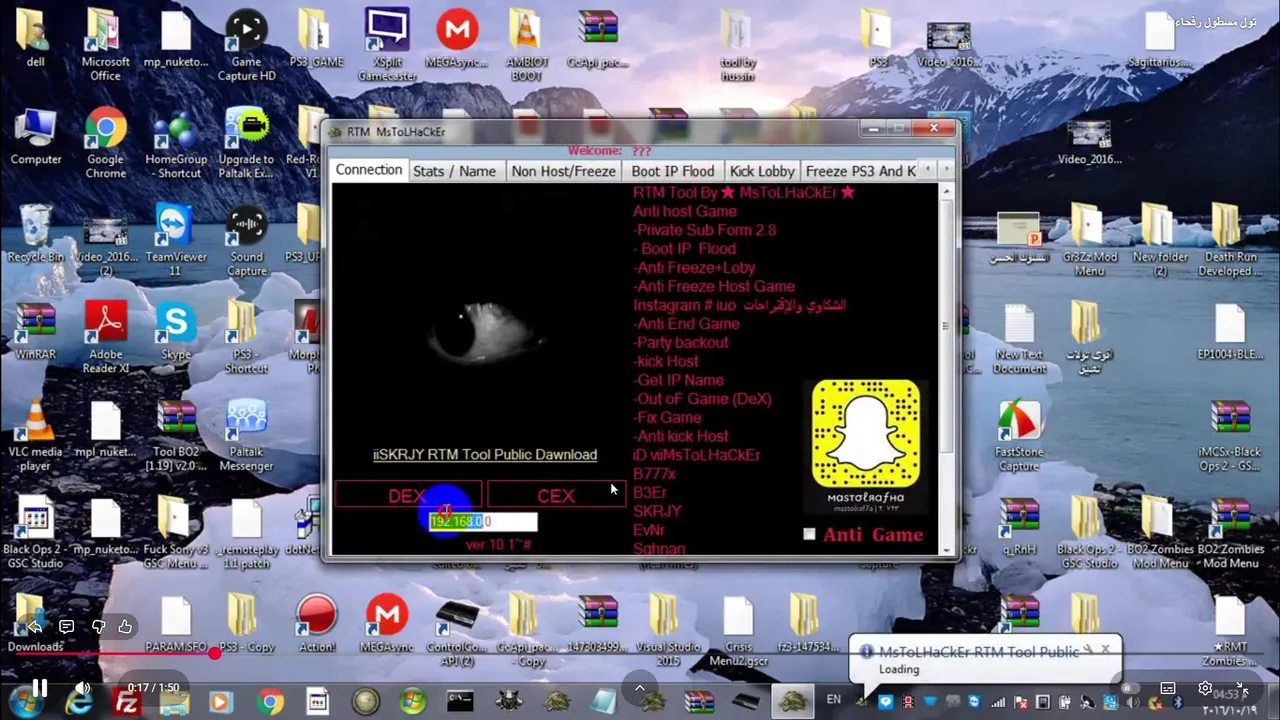This screenshot has height=720, width=1280.
Task: Click the active RTM tool taskbar button
Action: click(793, 702)
